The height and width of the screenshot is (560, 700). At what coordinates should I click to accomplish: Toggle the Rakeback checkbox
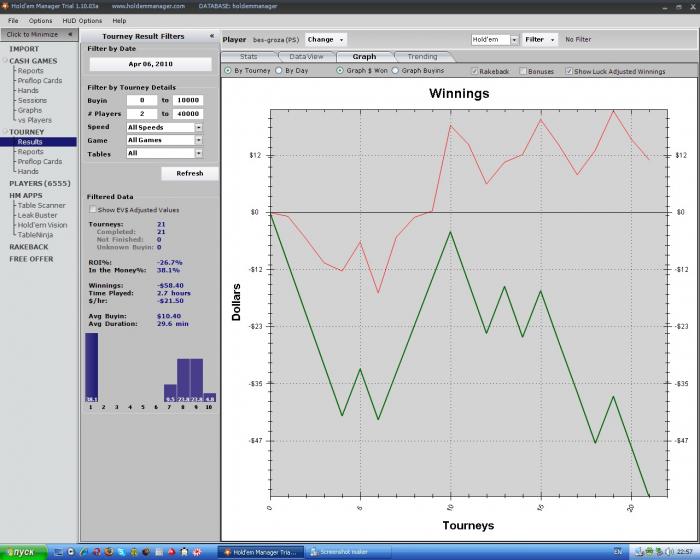click(475, 71)
